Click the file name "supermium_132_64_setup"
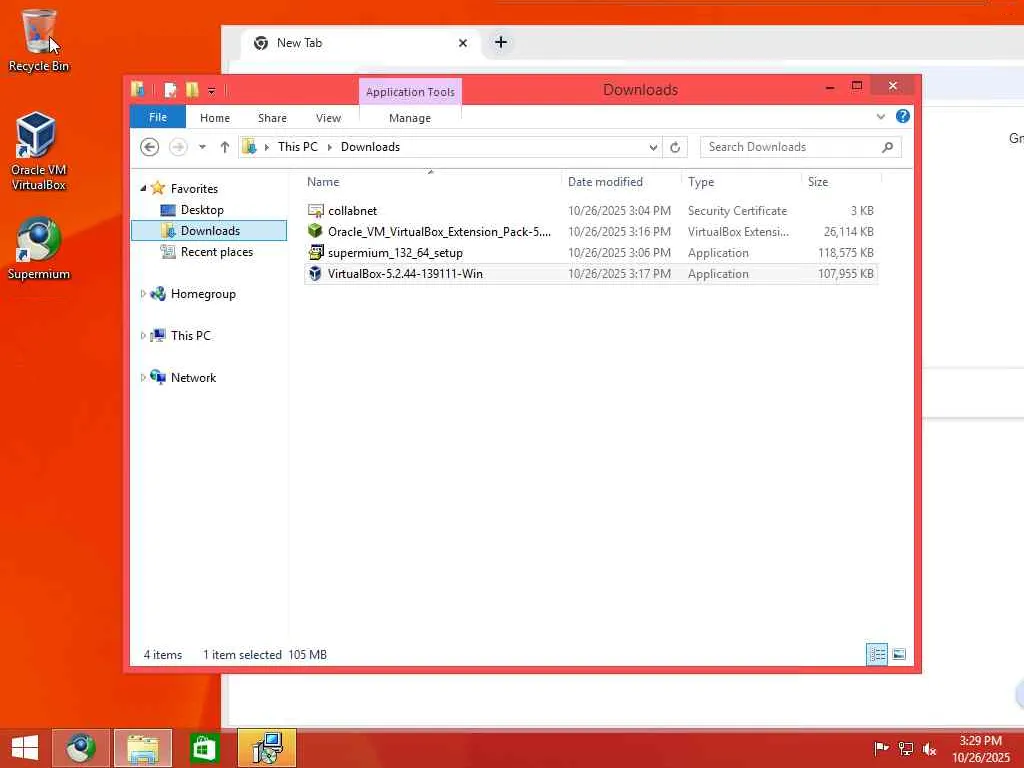The image size is (1024, 768). click(395, 253)
